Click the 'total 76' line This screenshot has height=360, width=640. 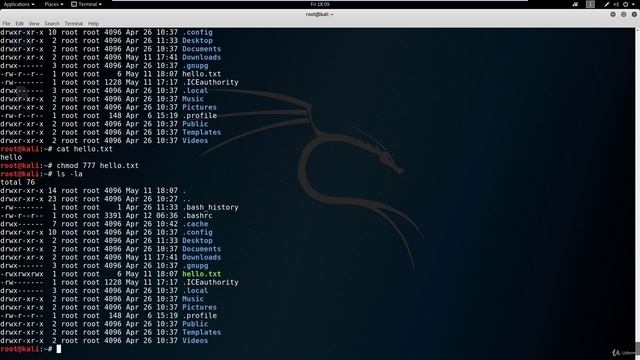coord(18,182)
